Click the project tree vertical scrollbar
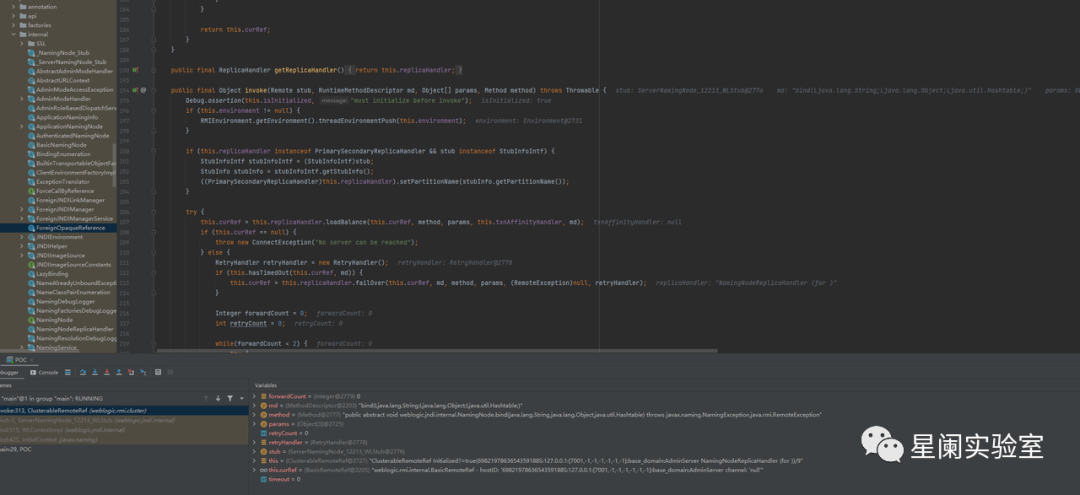The image size is (1080, 495). pos(114,165)
